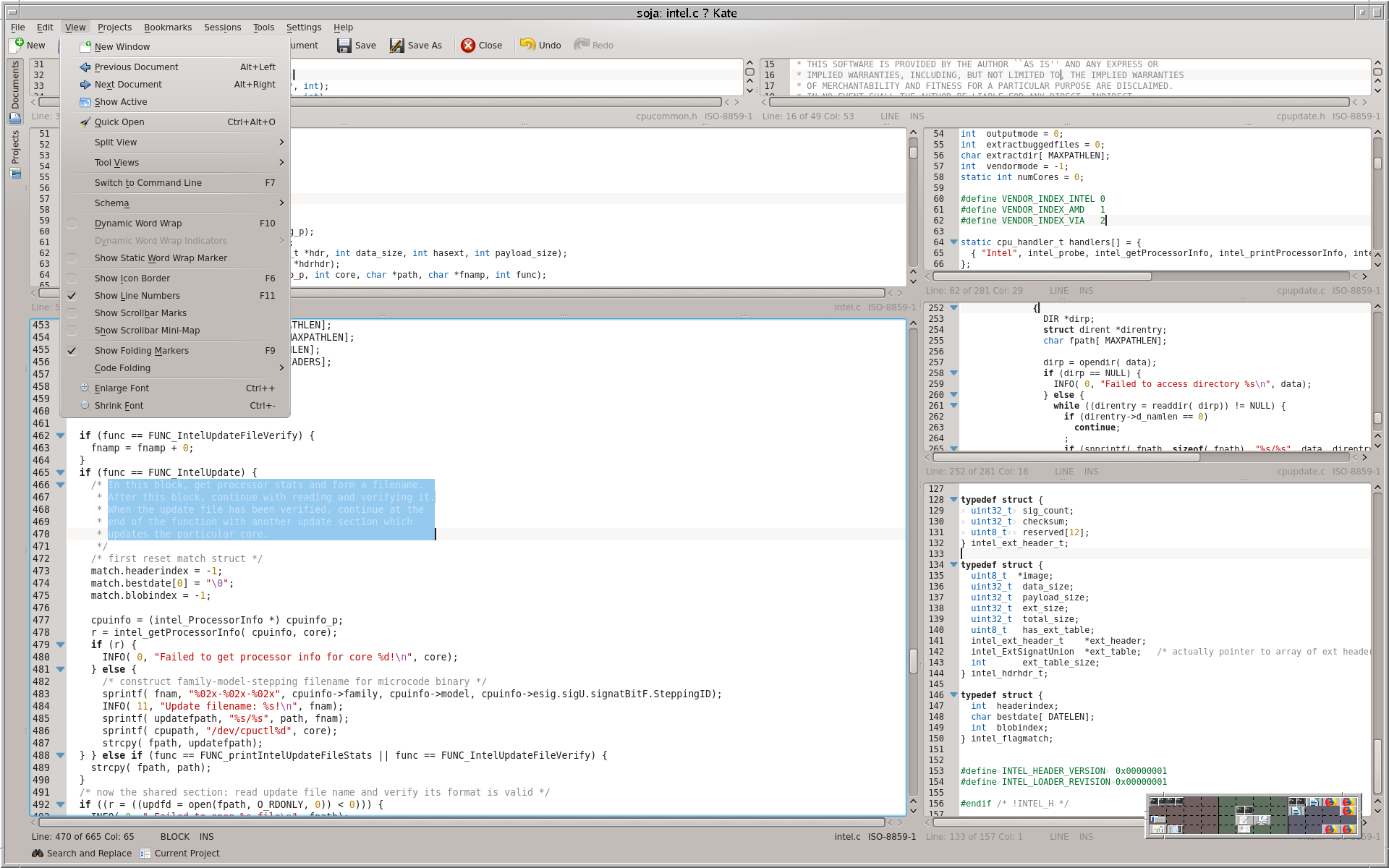Viewport: 1389px width, 868px height.
Task: Click Enlarge Font magnifier entry
Action: [x=122, y=388]
